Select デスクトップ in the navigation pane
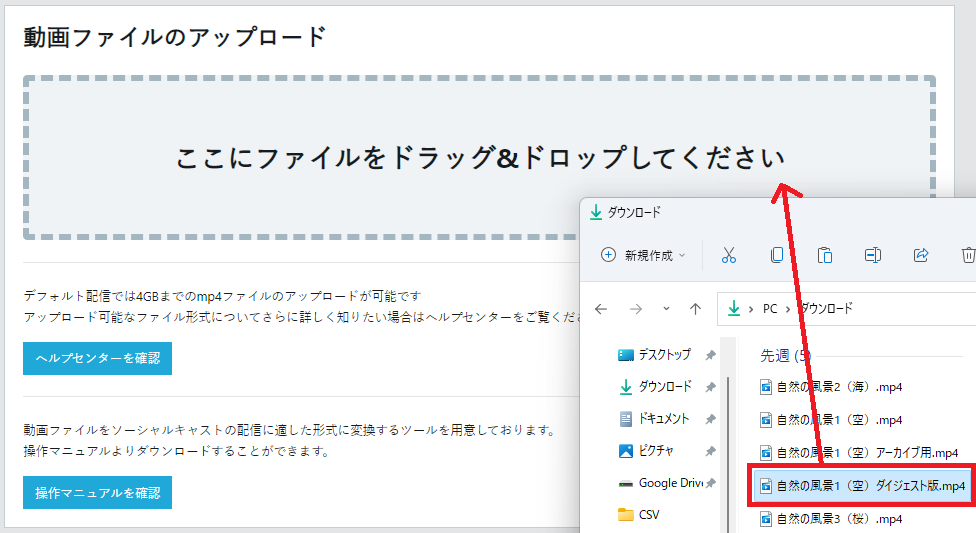976x533 pixels. 664,354
